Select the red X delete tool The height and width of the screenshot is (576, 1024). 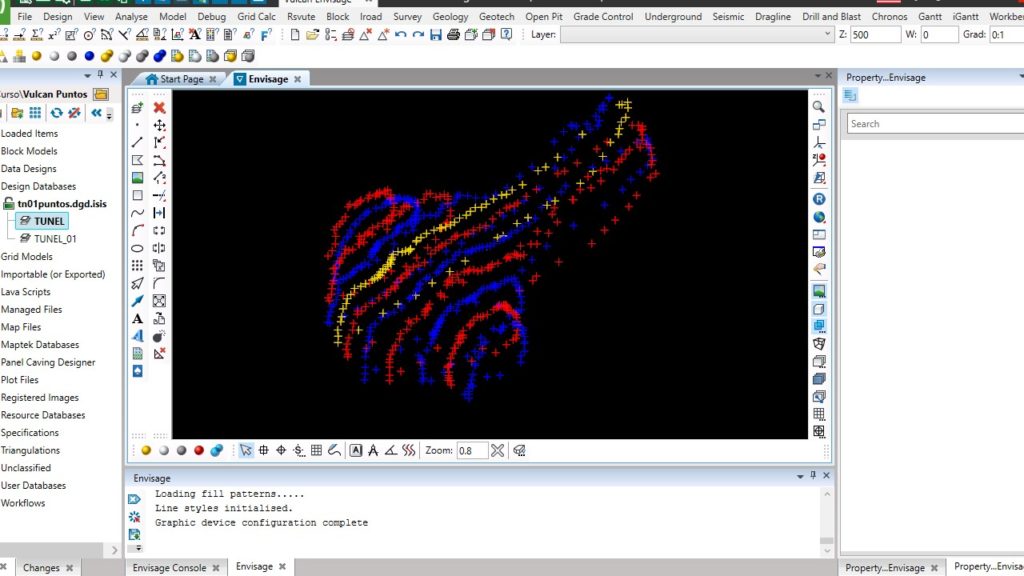159,108
